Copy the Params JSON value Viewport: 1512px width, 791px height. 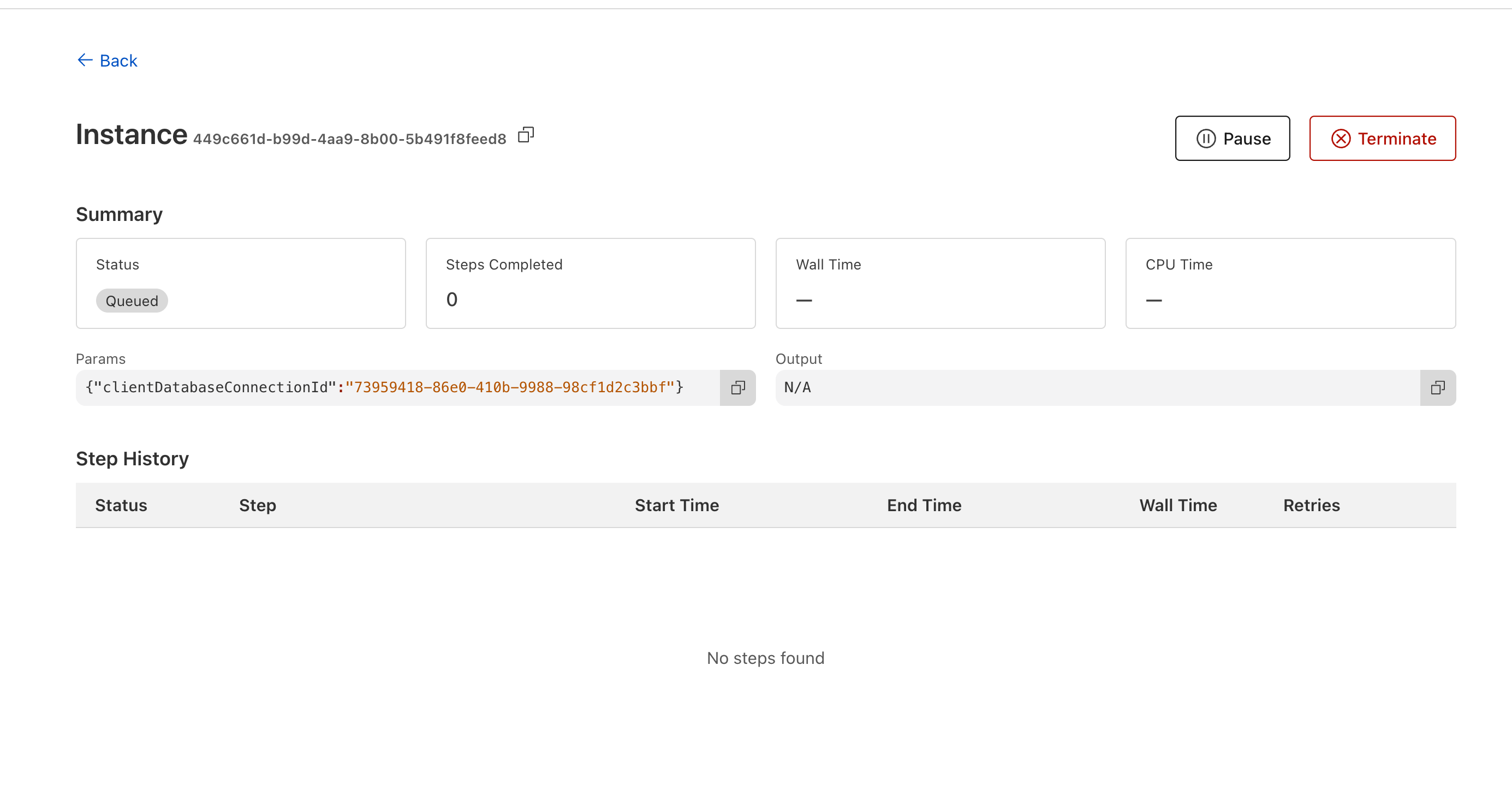pos(738,387)
